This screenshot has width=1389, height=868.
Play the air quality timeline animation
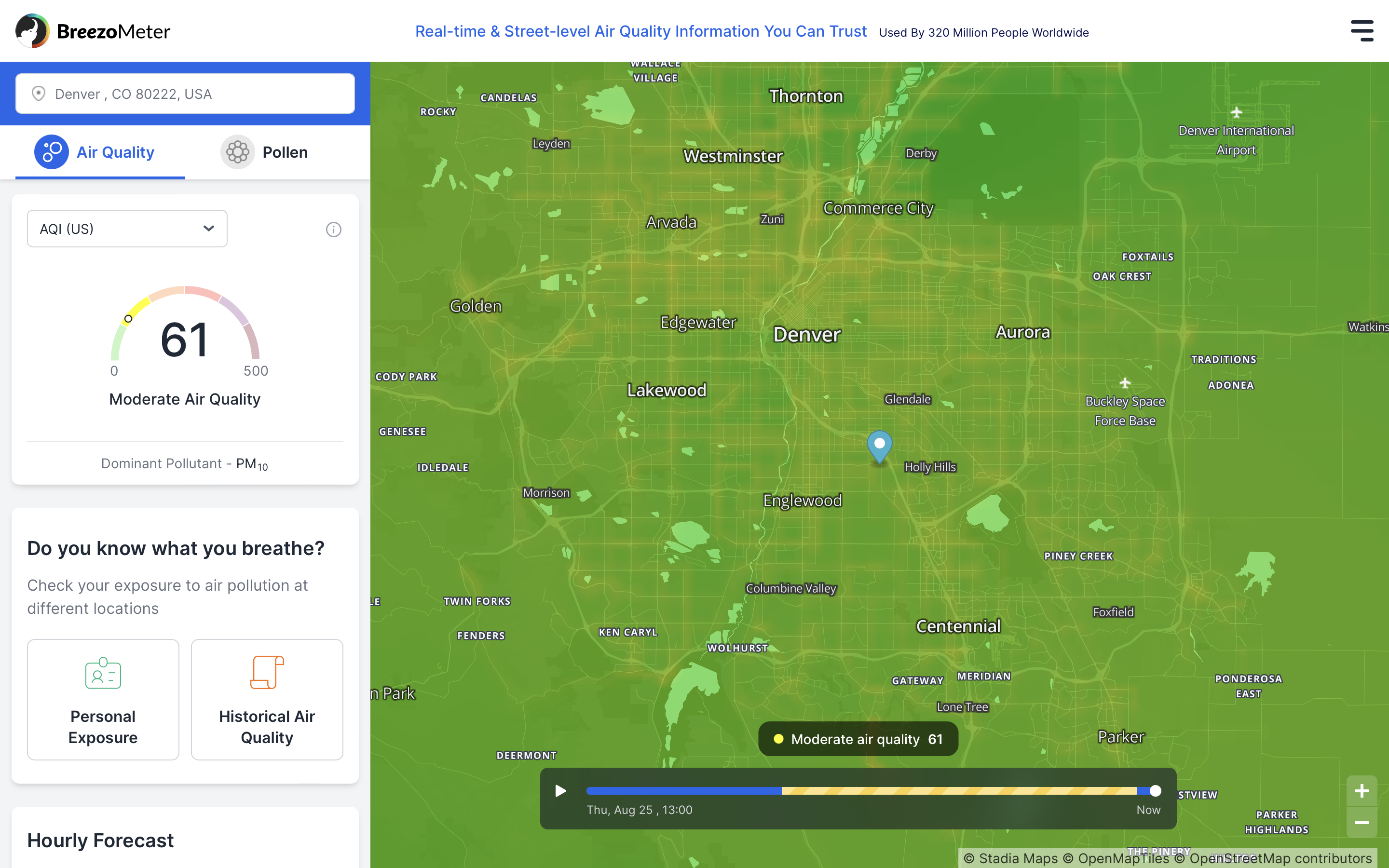(560, 791)
